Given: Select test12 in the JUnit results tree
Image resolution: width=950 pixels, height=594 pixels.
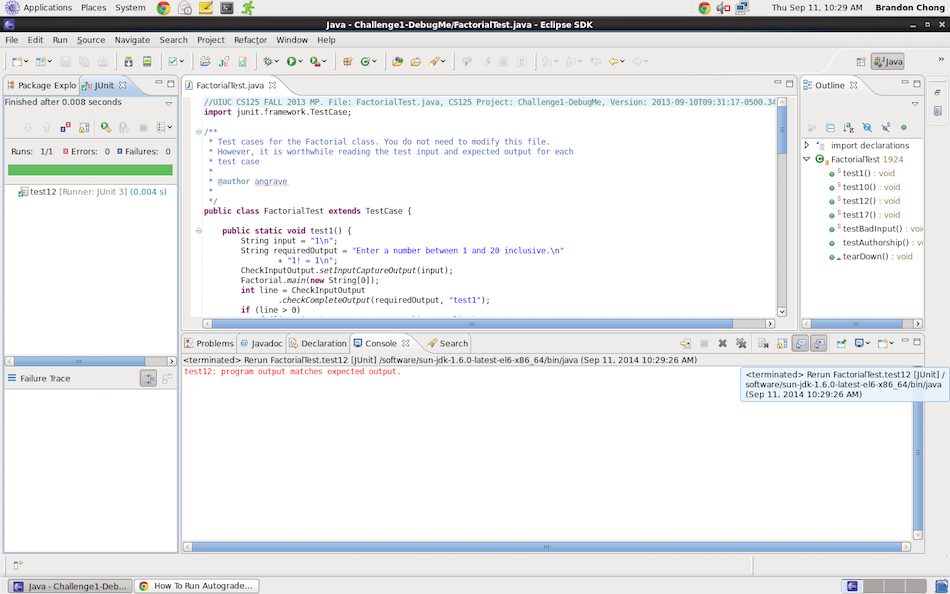Looking at the screenshot, I should pos(43,192).
